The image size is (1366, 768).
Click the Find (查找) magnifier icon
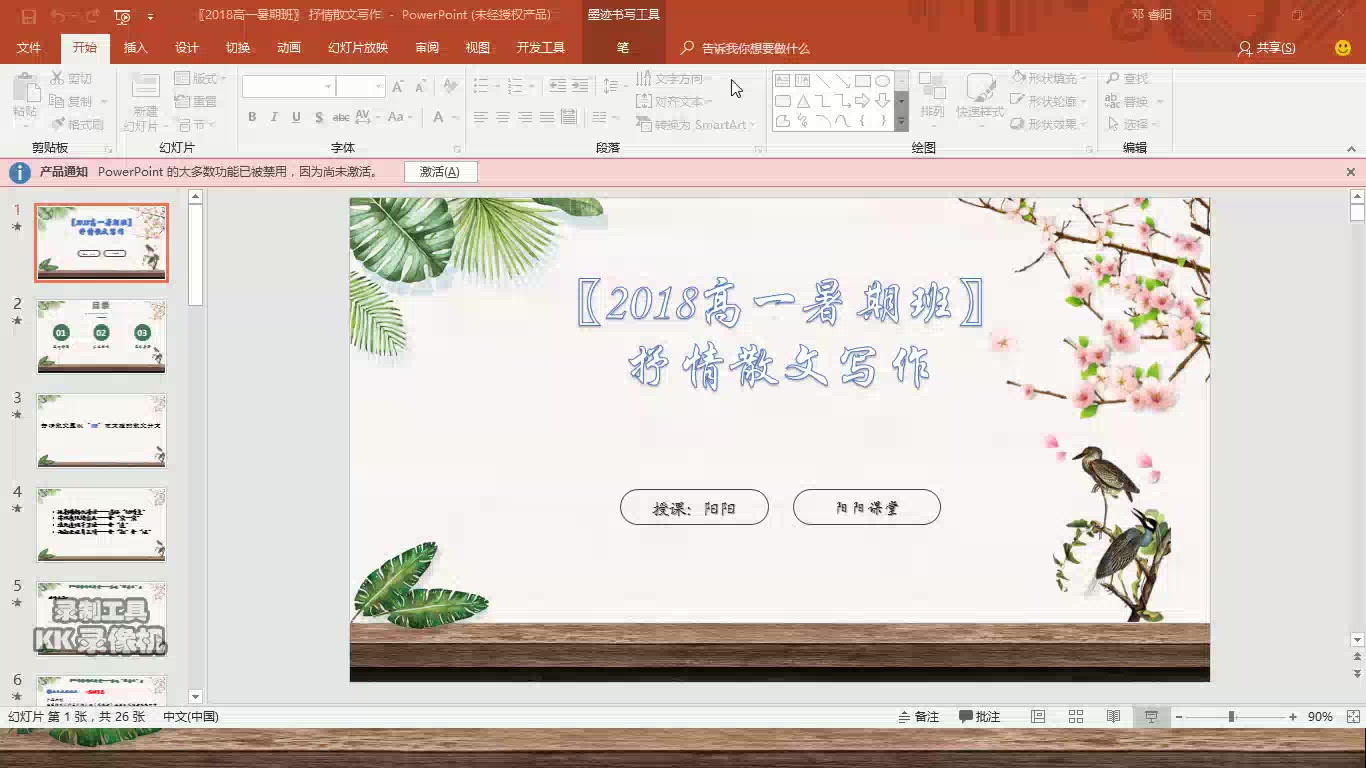point(1113,78)
